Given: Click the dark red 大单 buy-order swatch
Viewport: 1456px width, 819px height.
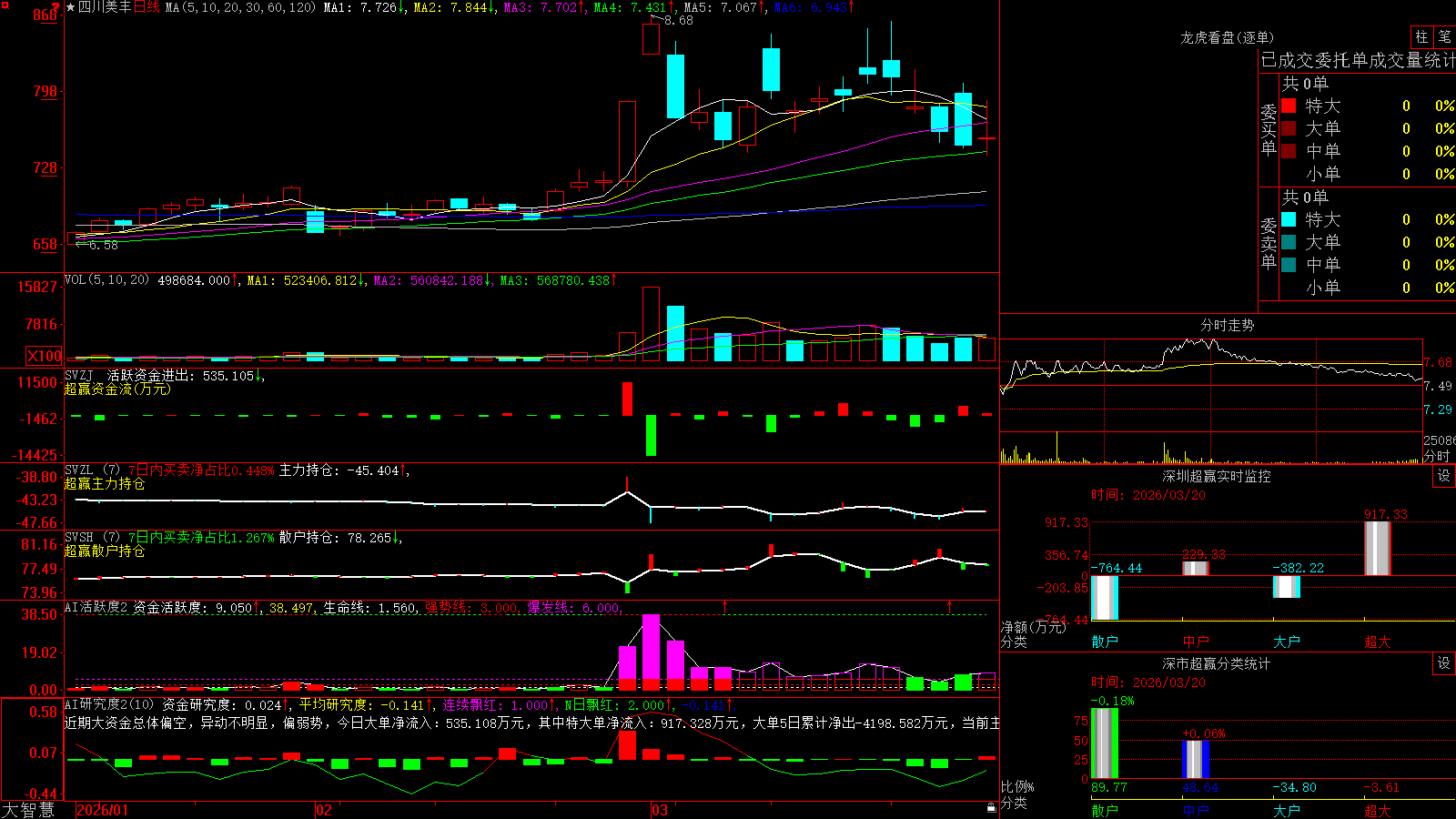Looking at the screenshot, I should click(1289, 128).
